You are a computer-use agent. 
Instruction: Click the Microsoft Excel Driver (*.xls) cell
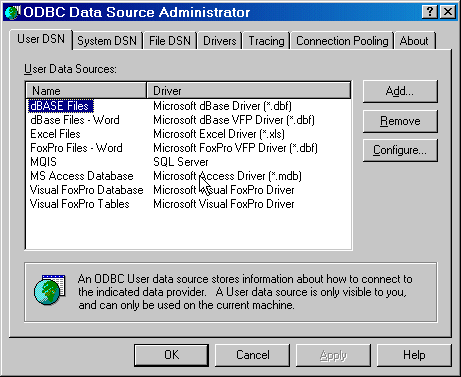219,134
